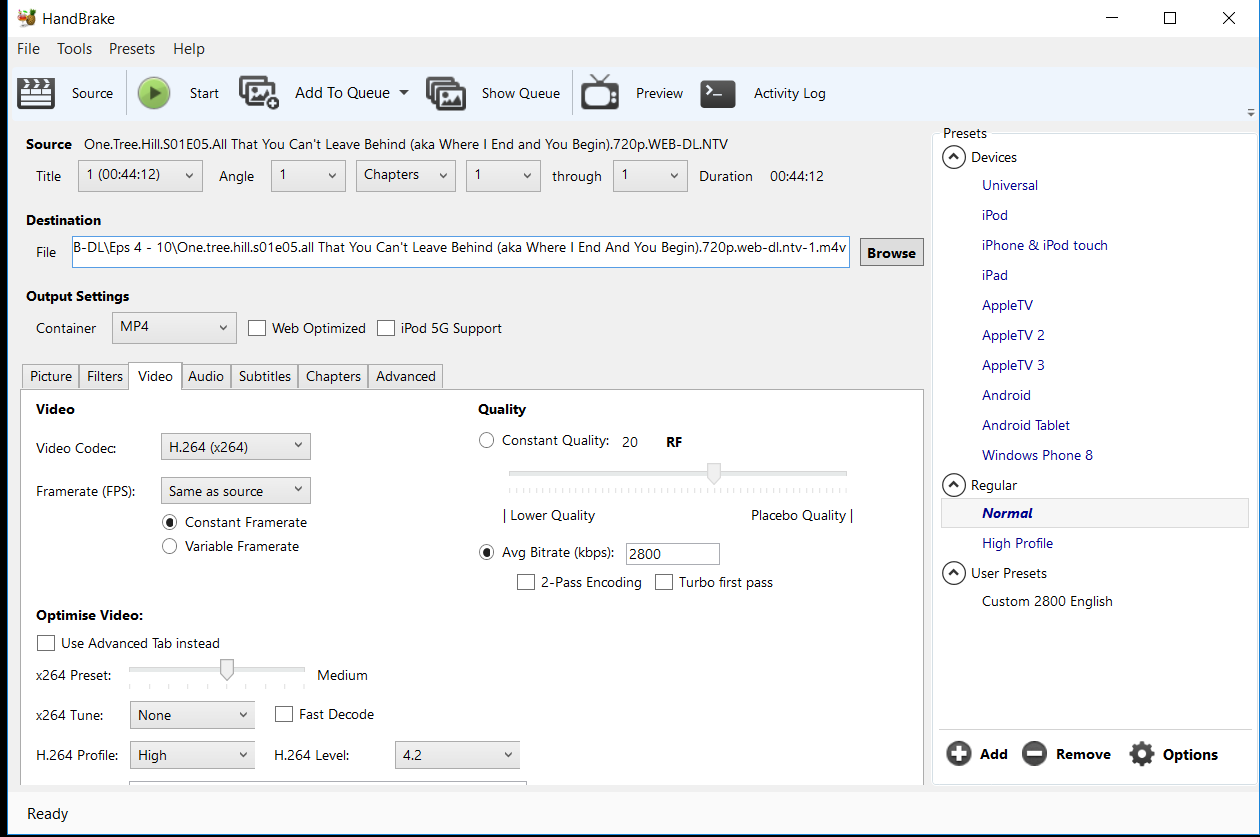
Task: Switch to the Chapters tab
Action: (x=333, y=376)
